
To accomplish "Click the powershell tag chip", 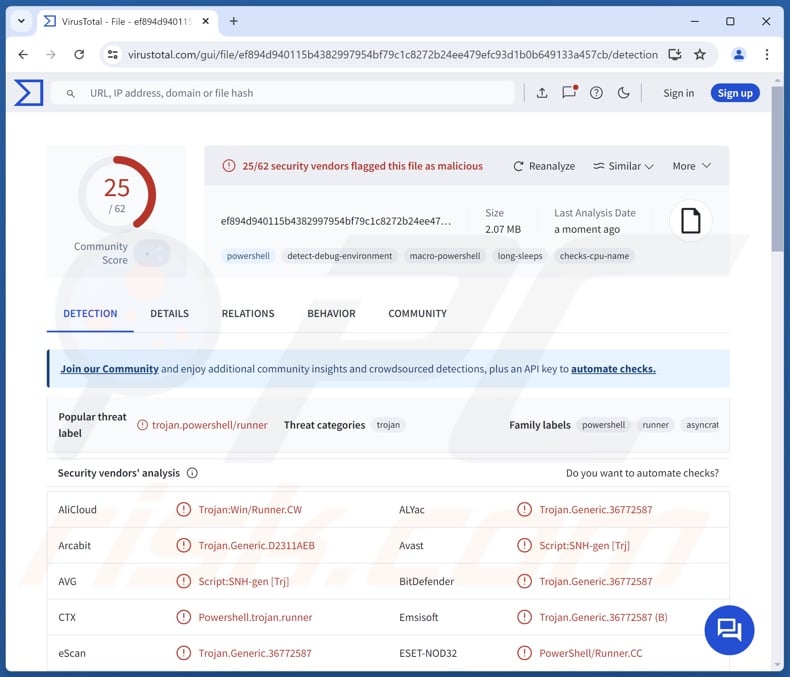I will (248, 256).
